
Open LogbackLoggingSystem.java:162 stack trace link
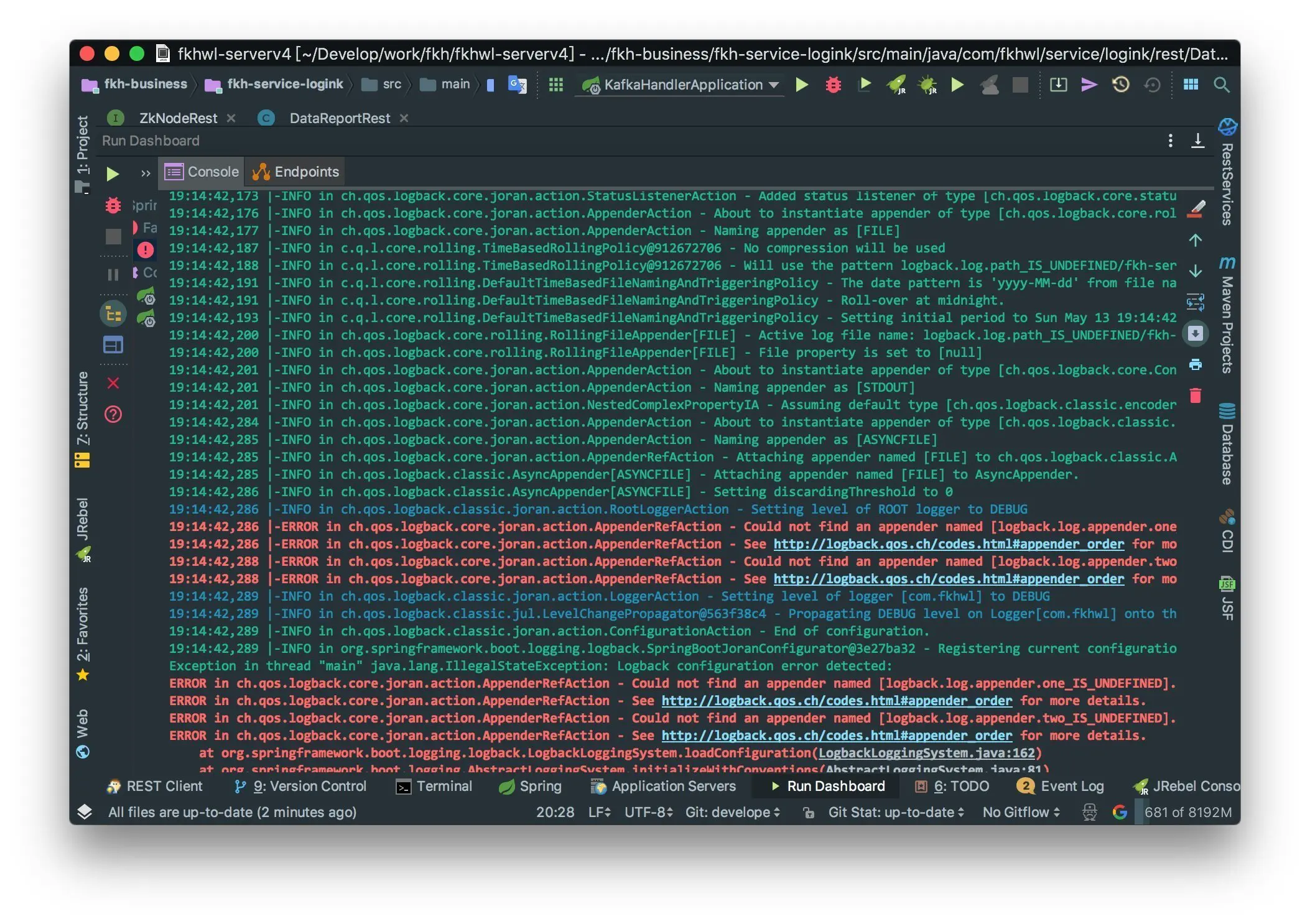tap(926, 753)
